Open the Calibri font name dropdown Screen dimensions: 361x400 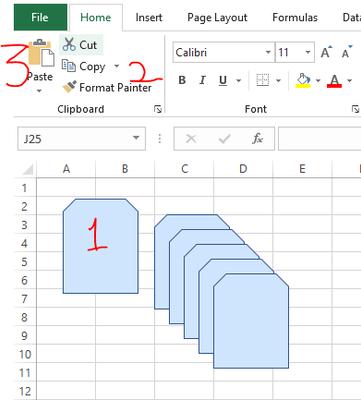pos(268,52)
